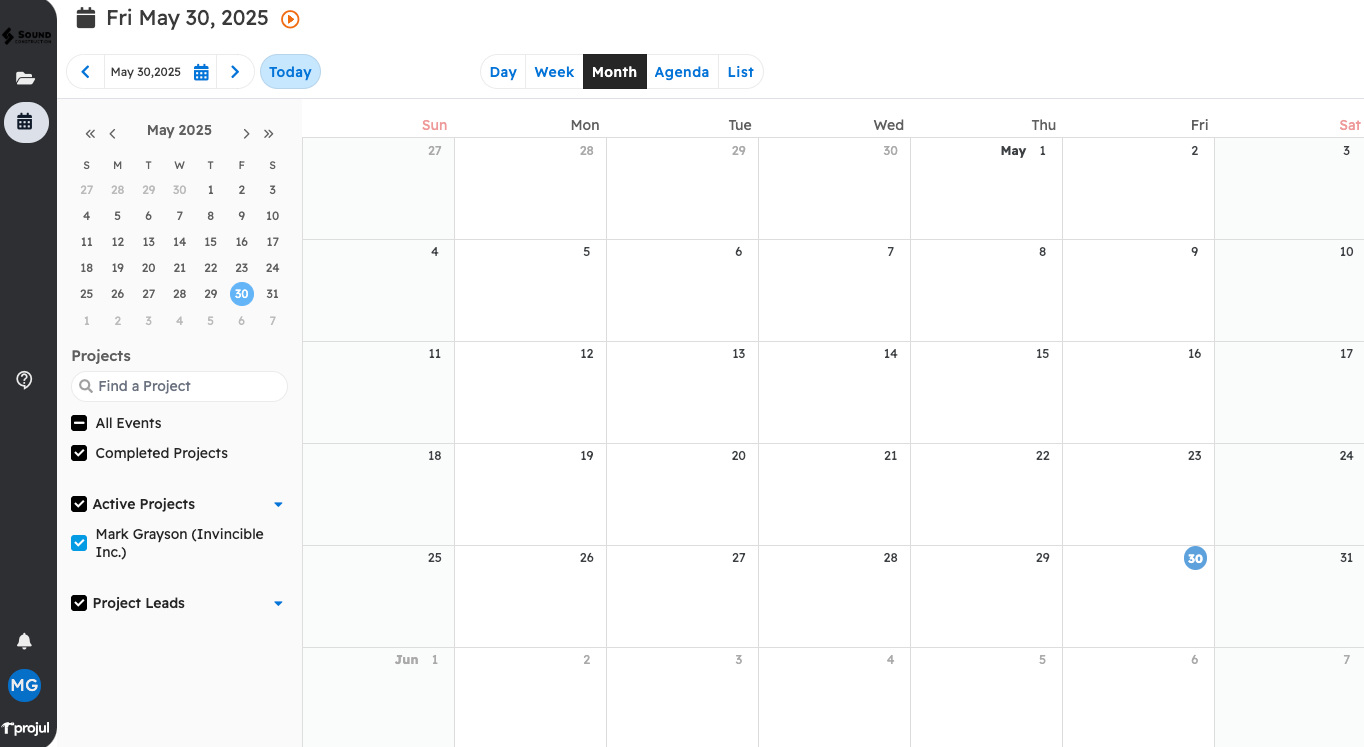Uncheck Mark Grayson (Invincible Inc.) project
Viewport: 1364px width, 747px height.
tap(80, 543)
